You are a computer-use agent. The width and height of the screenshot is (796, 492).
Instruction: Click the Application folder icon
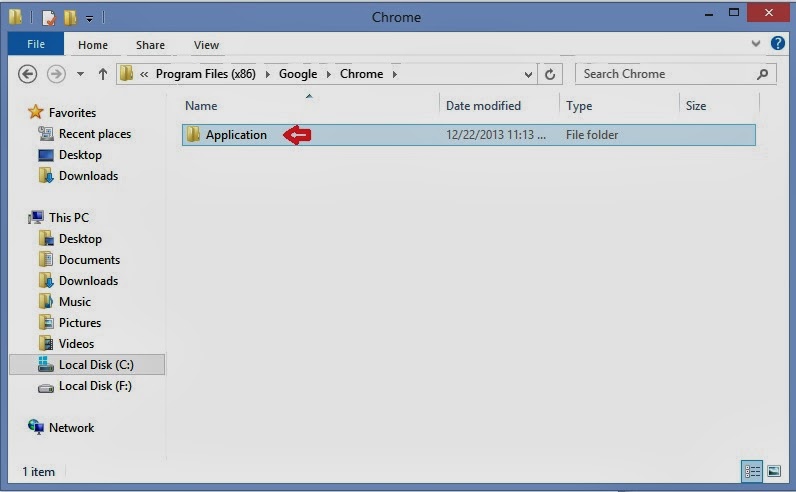click(x=193, y=135)
